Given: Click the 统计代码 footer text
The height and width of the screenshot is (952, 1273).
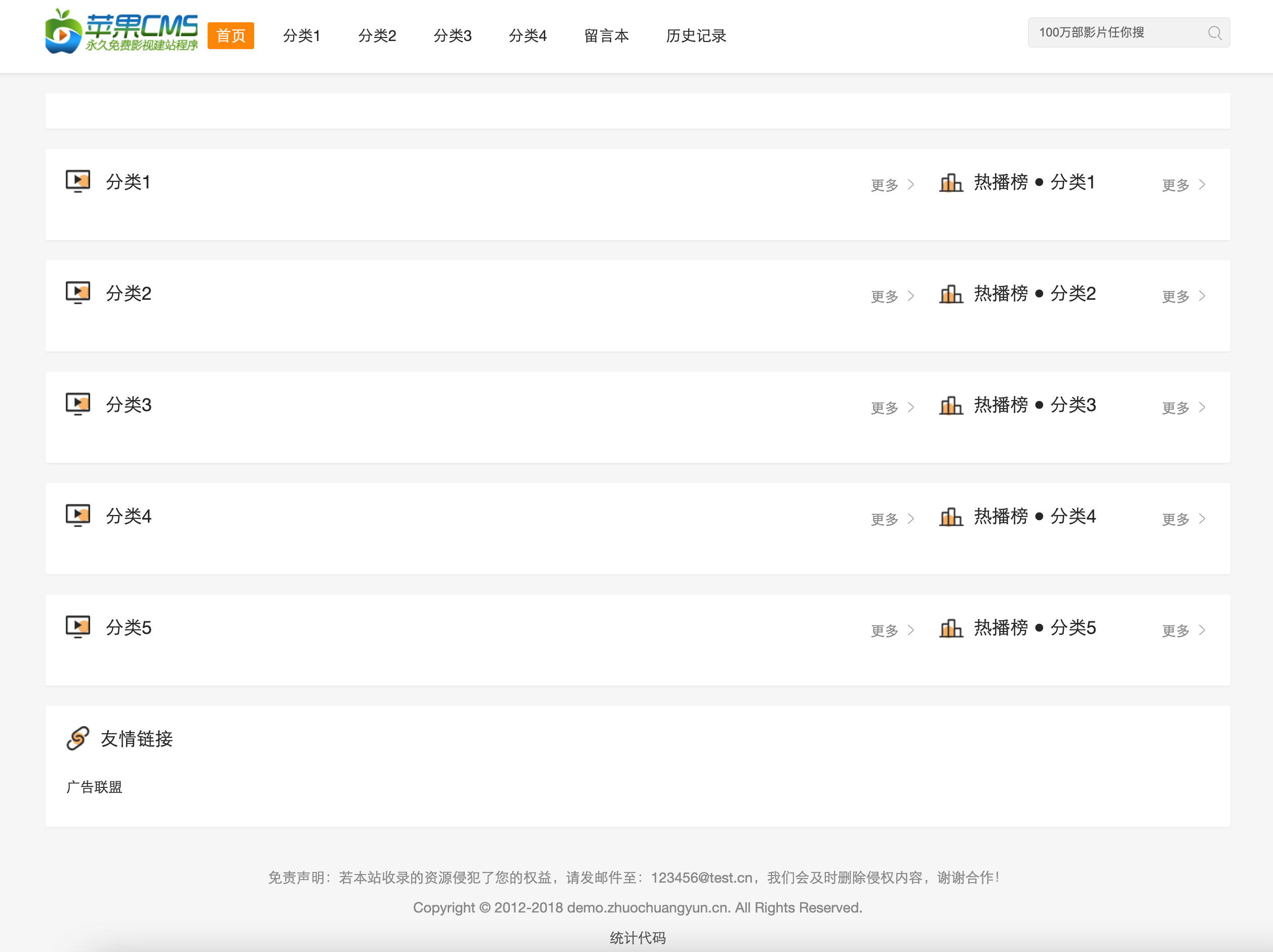Looking at the screenshot, I should tap(638, 938).
